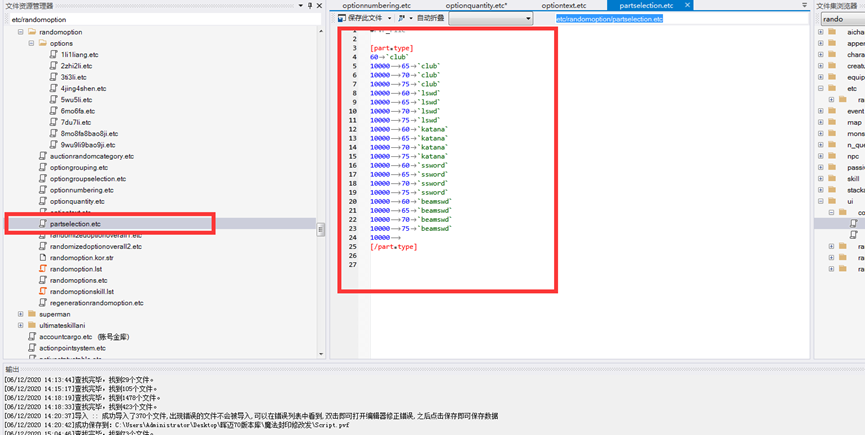Screen dimensions: 865x435
Task: Click the randomoptionskill.lst orange file icon
Action: pyautogui.click(x=43, y=291)
